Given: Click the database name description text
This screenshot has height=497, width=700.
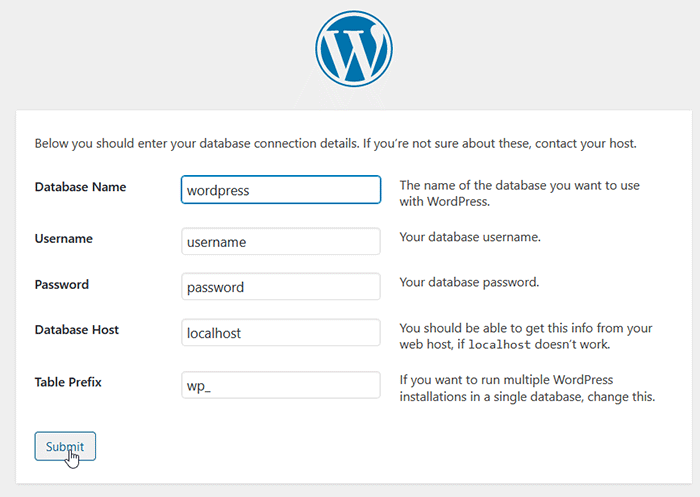Looking at the screenshot, I should tap(519, 194).
